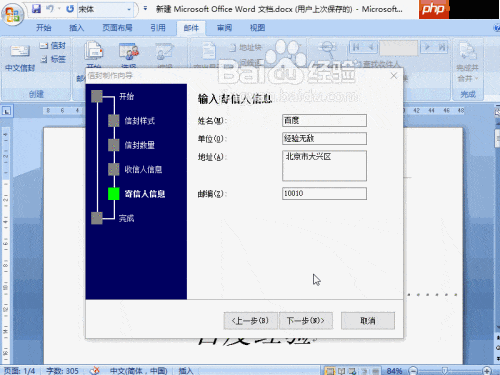Expand the Undo history dropdown arrow
Screen dimensions: 500x375
point(59,9)
